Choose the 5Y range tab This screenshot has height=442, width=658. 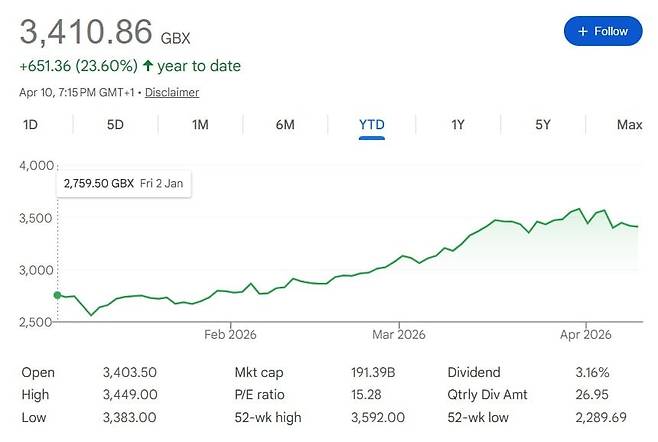pos(543,125)
